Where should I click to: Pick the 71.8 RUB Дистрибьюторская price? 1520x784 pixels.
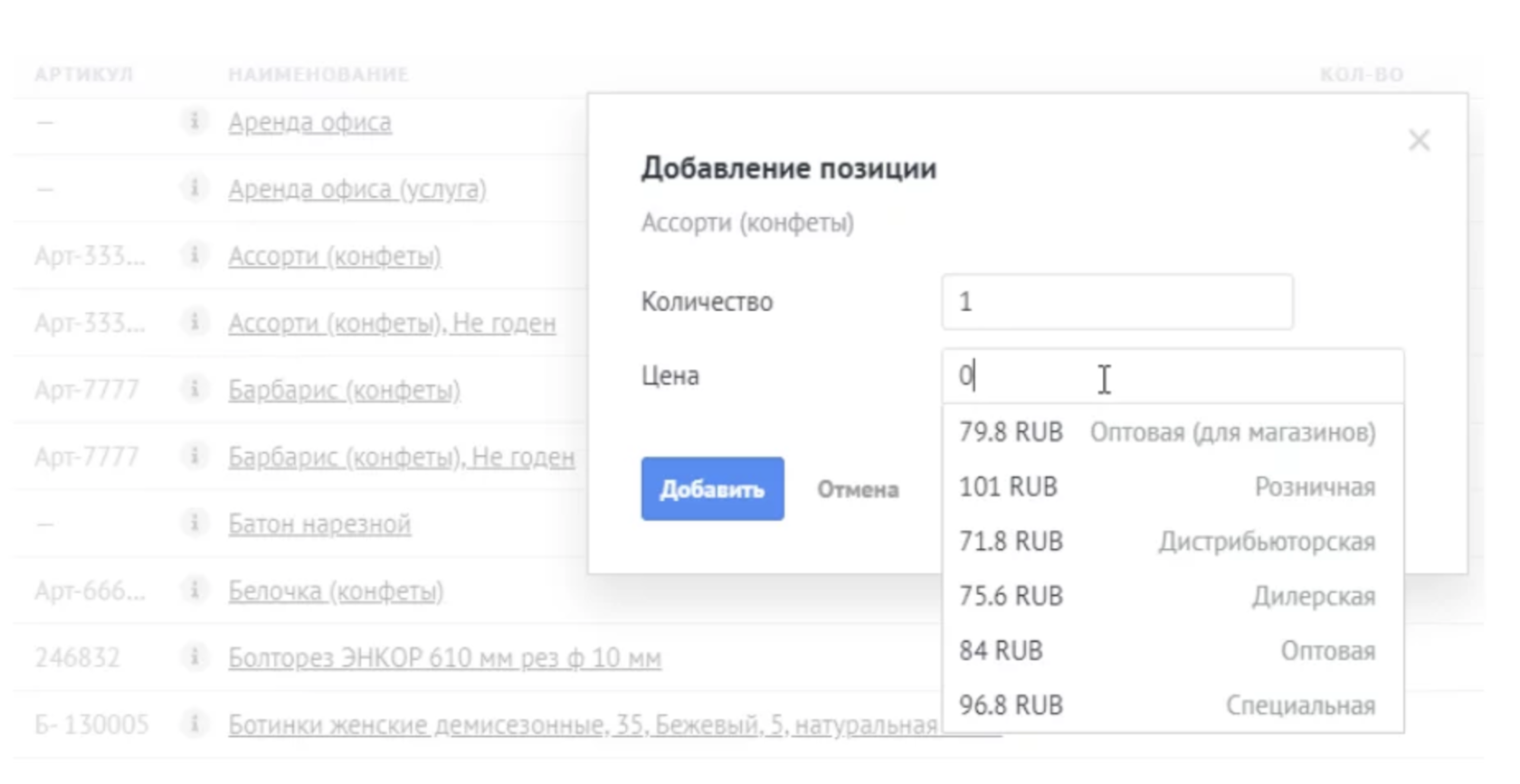point(1167,542)
